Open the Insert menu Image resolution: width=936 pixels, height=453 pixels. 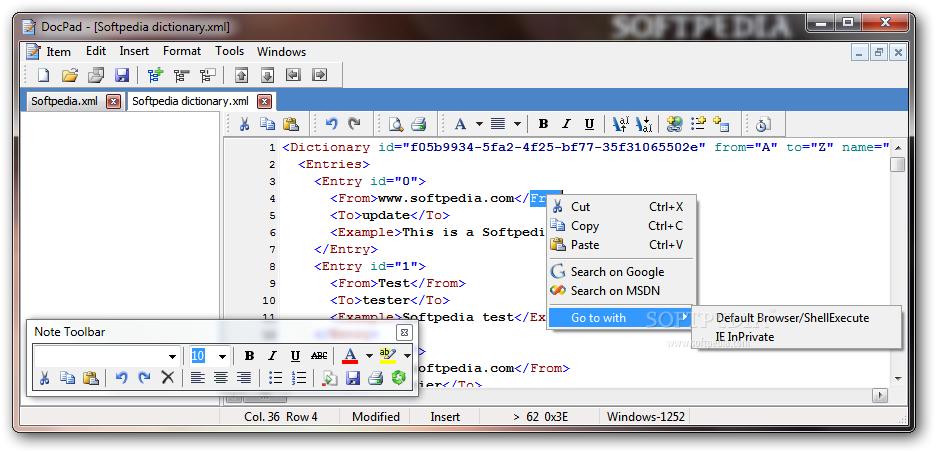tap(134, 51)
